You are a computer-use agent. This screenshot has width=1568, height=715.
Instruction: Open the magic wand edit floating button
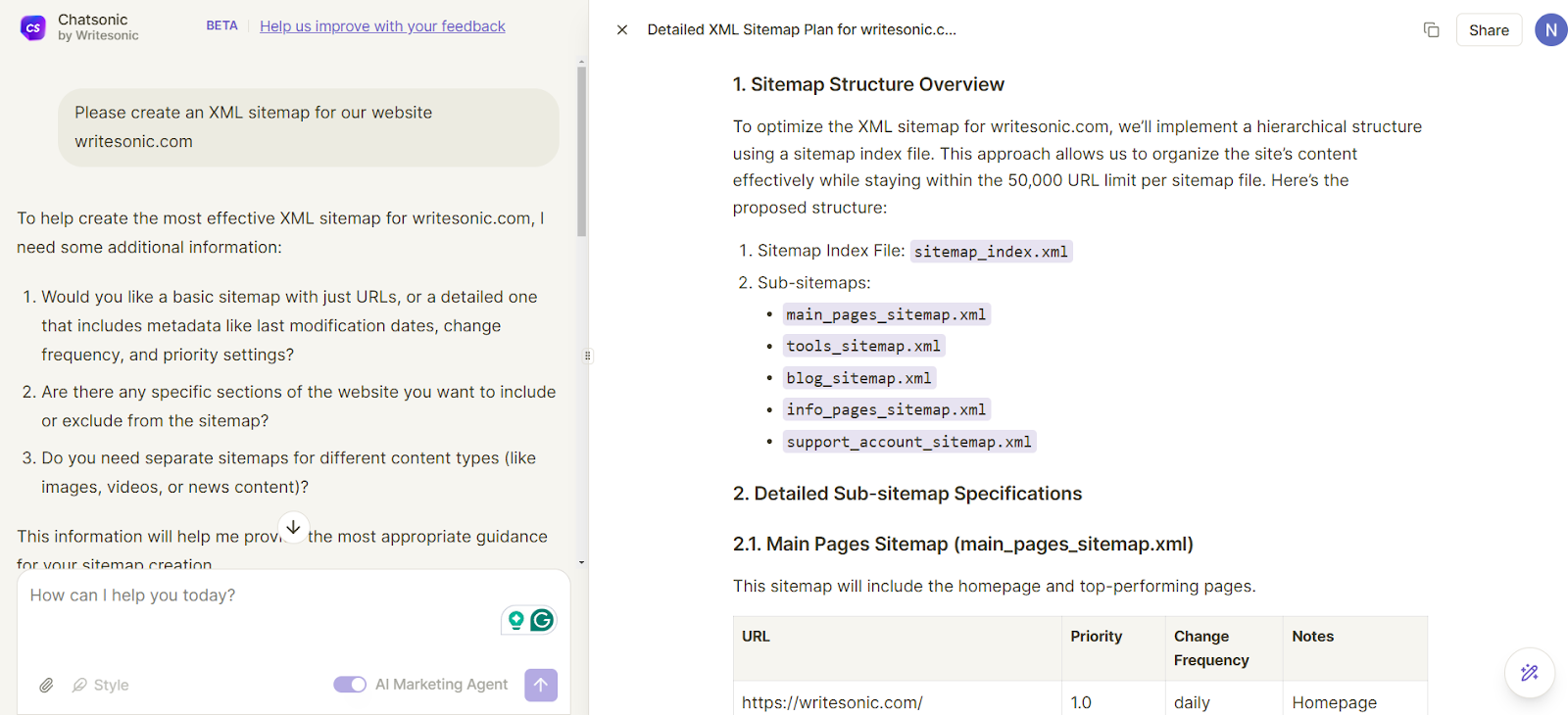coord(1529,673)
